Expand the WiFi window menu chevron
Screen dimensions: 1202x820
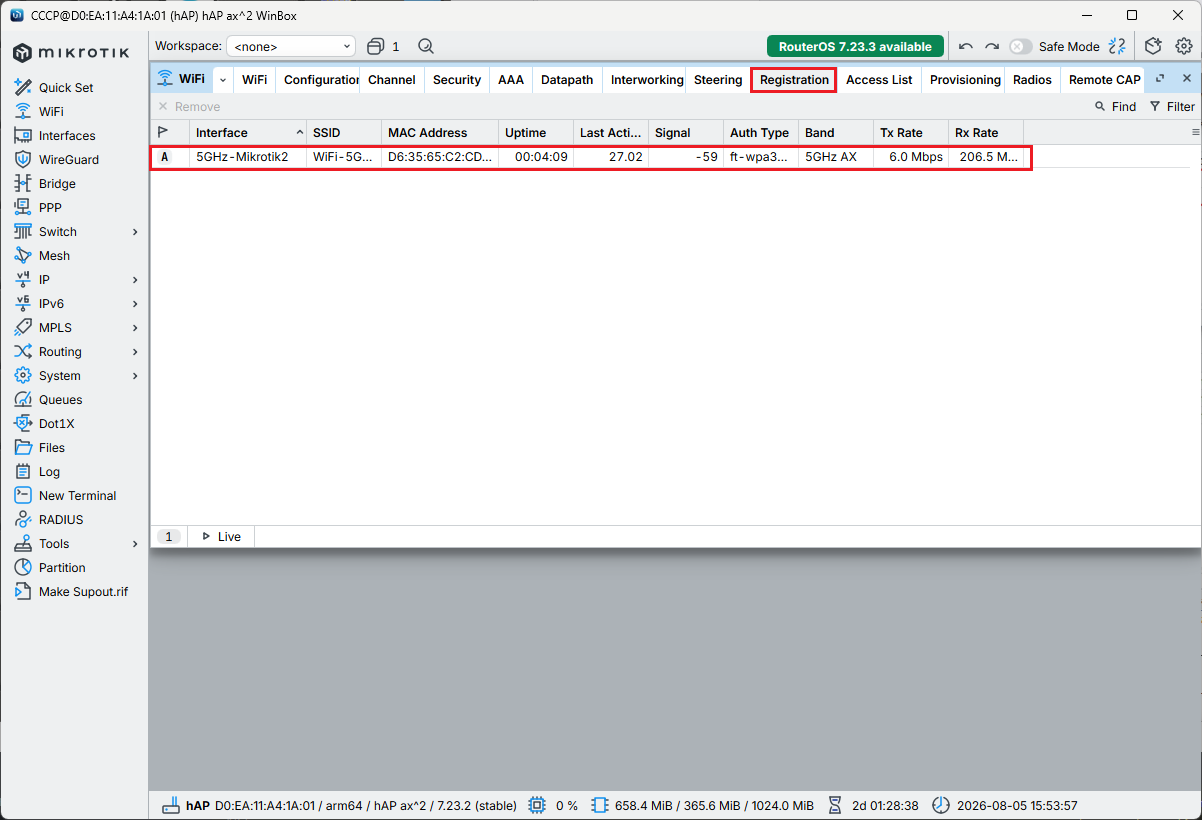(x=223, y=80)
